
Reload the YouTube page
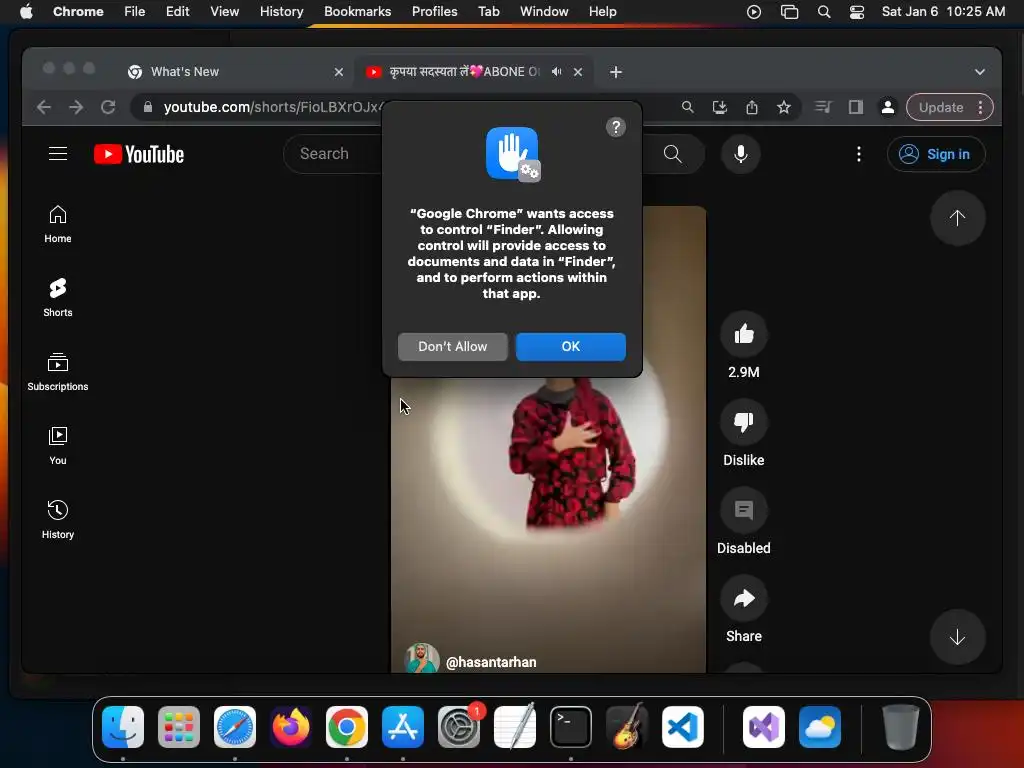point(108,107)
